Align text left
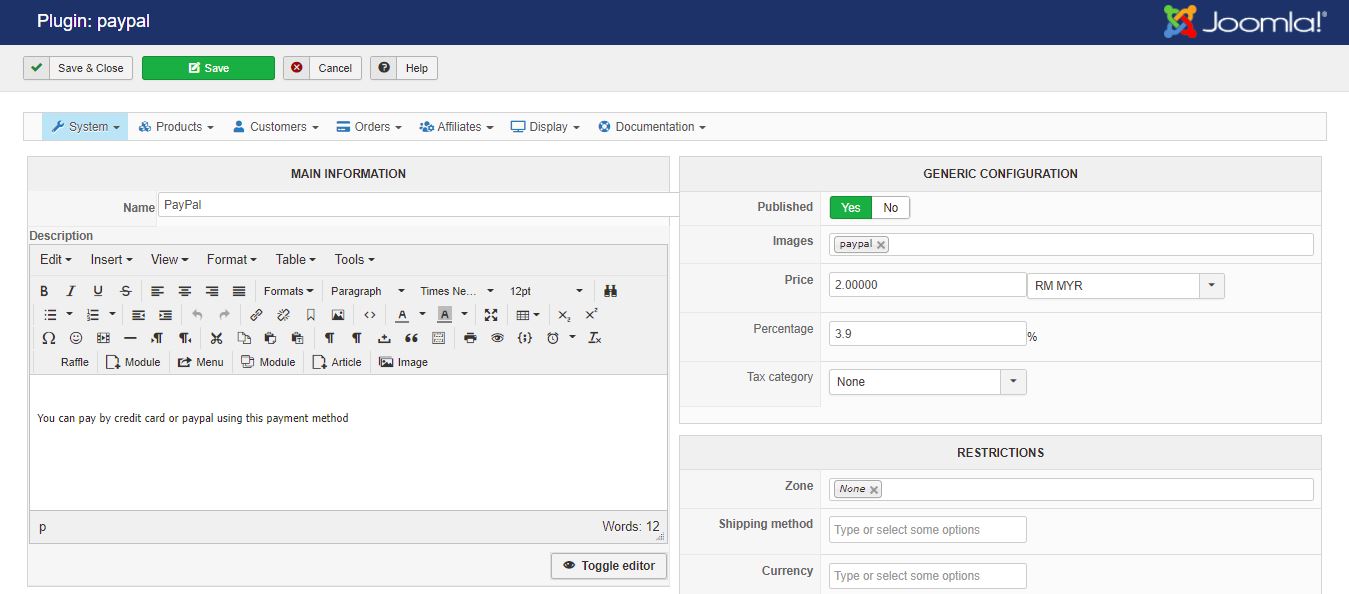This screenshot has height=594, width=1349. [158, 291]
